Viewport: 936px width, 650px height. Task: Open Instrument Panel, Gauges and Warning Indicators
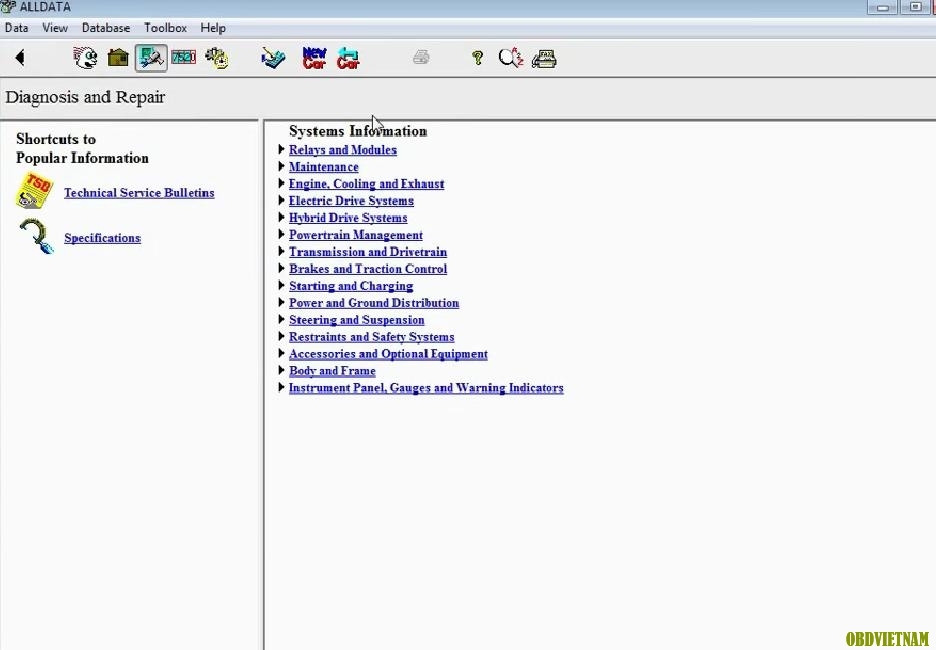pyautogui.click(x=426, y=388)
